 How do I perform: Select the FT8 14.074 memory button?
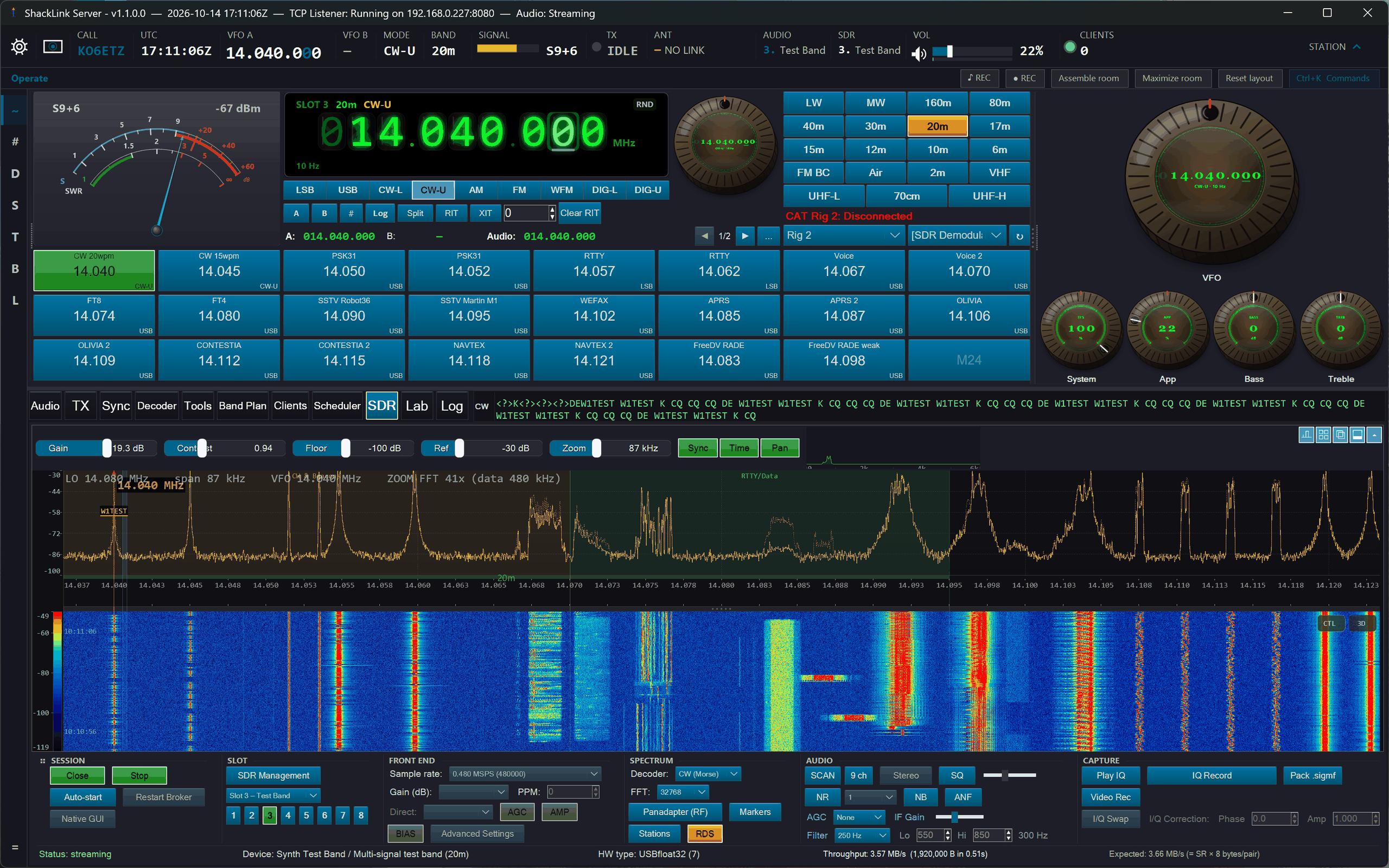point(94,315)
